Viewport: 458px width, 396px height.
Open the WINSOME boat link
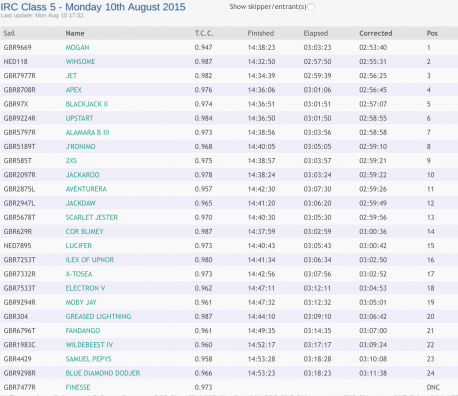(80, 62)
